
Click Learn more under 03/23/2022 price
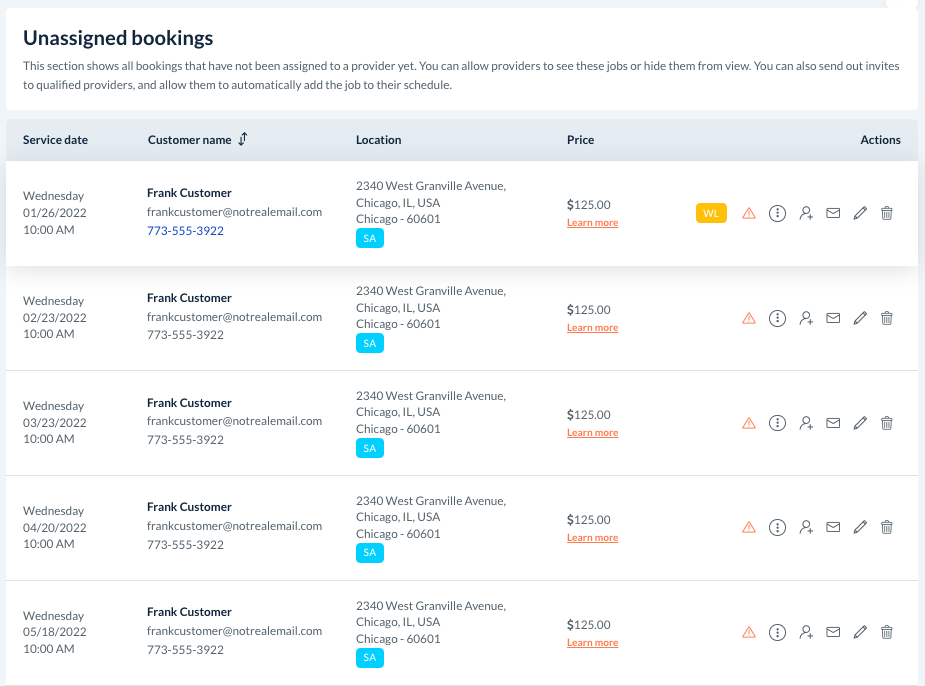point(592,433)
